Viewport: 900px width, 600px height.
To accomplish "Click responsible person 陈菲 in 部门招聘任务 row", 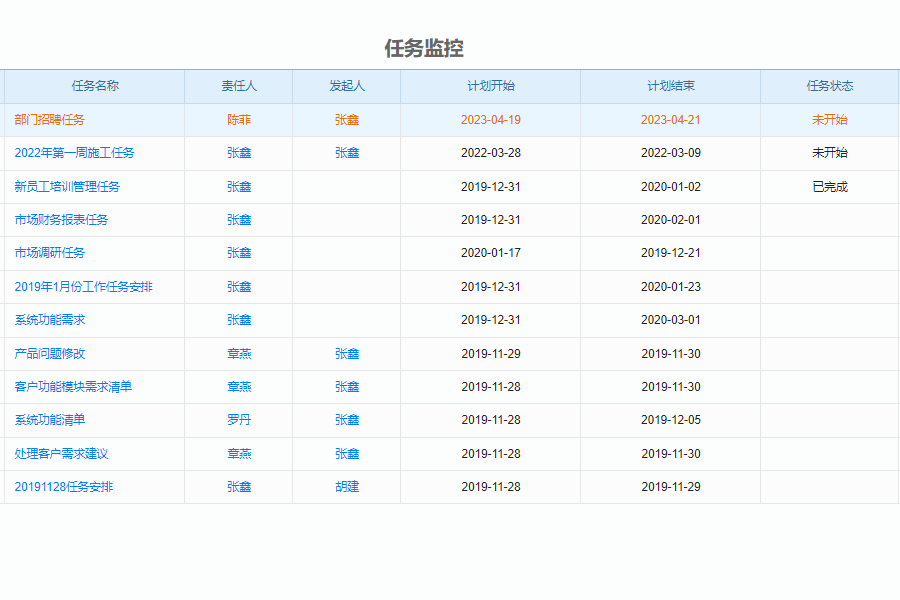I will 239,120.
